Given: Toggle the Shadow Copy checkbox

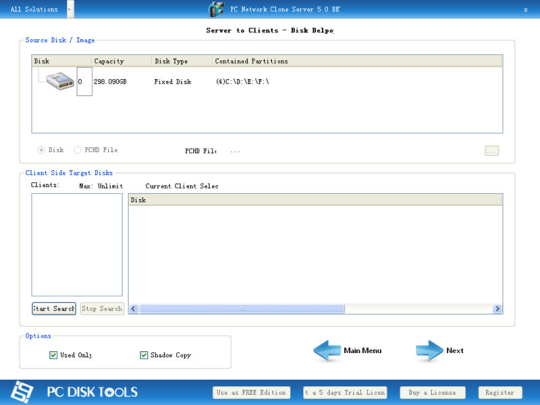Looking at the screenshot, I should click(144, 355).
